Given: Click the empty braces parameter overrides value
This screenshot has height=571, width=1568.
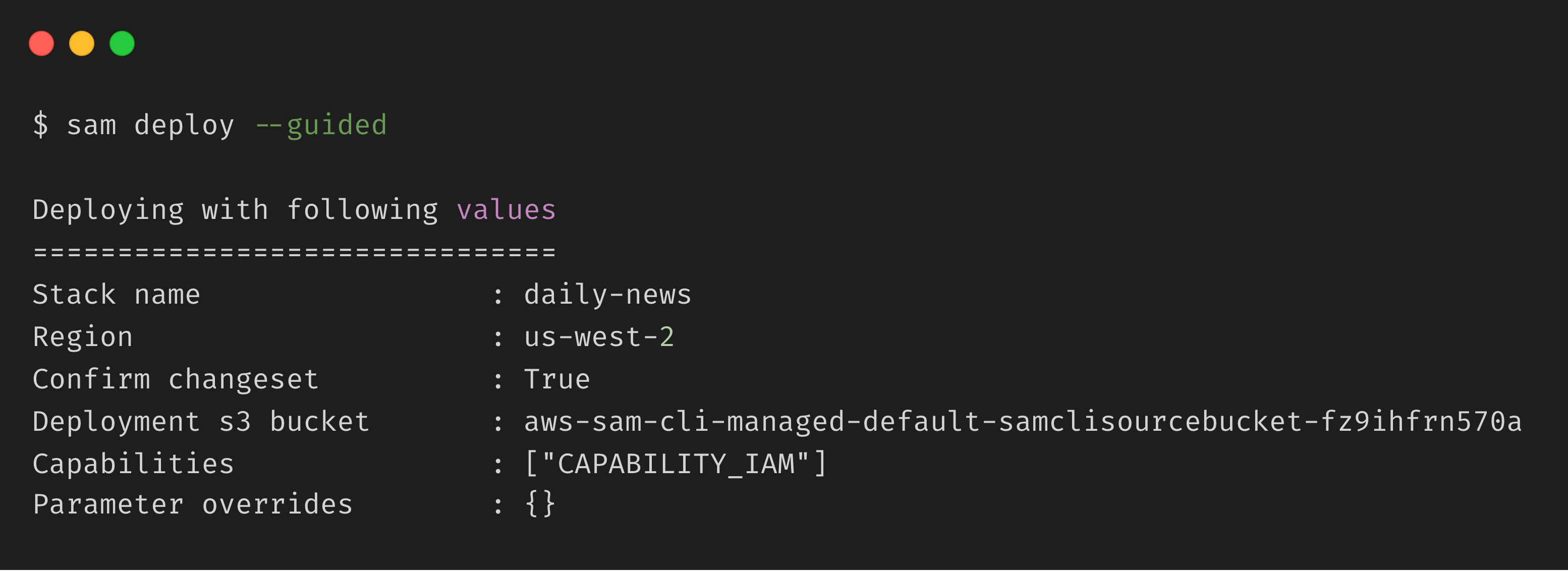Looking at the screenshot, I should pyautogui.click(x=540, y=504).
